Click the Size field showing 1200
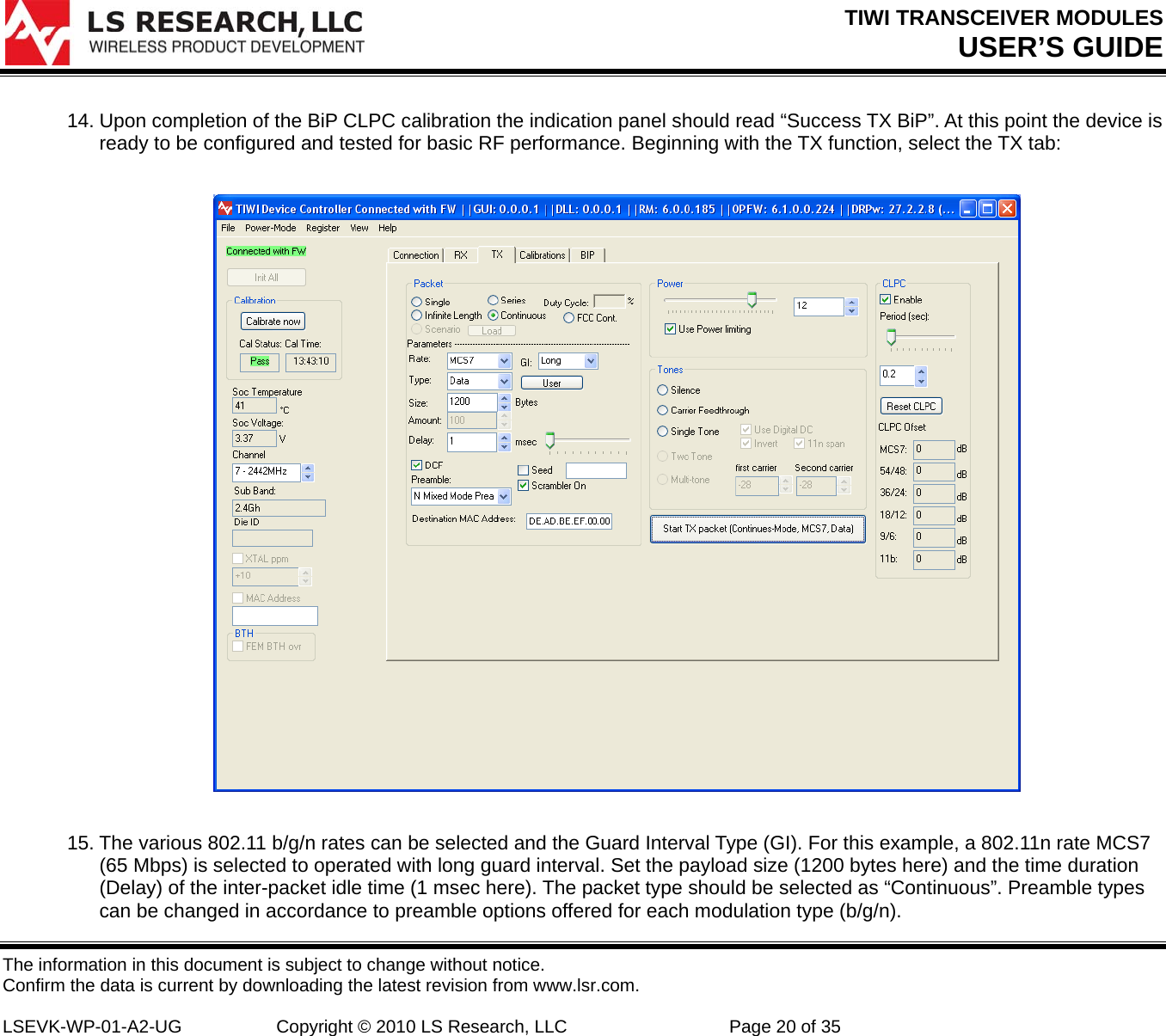The width and height of the screenshot is (1166, 1036). (473, 402)
